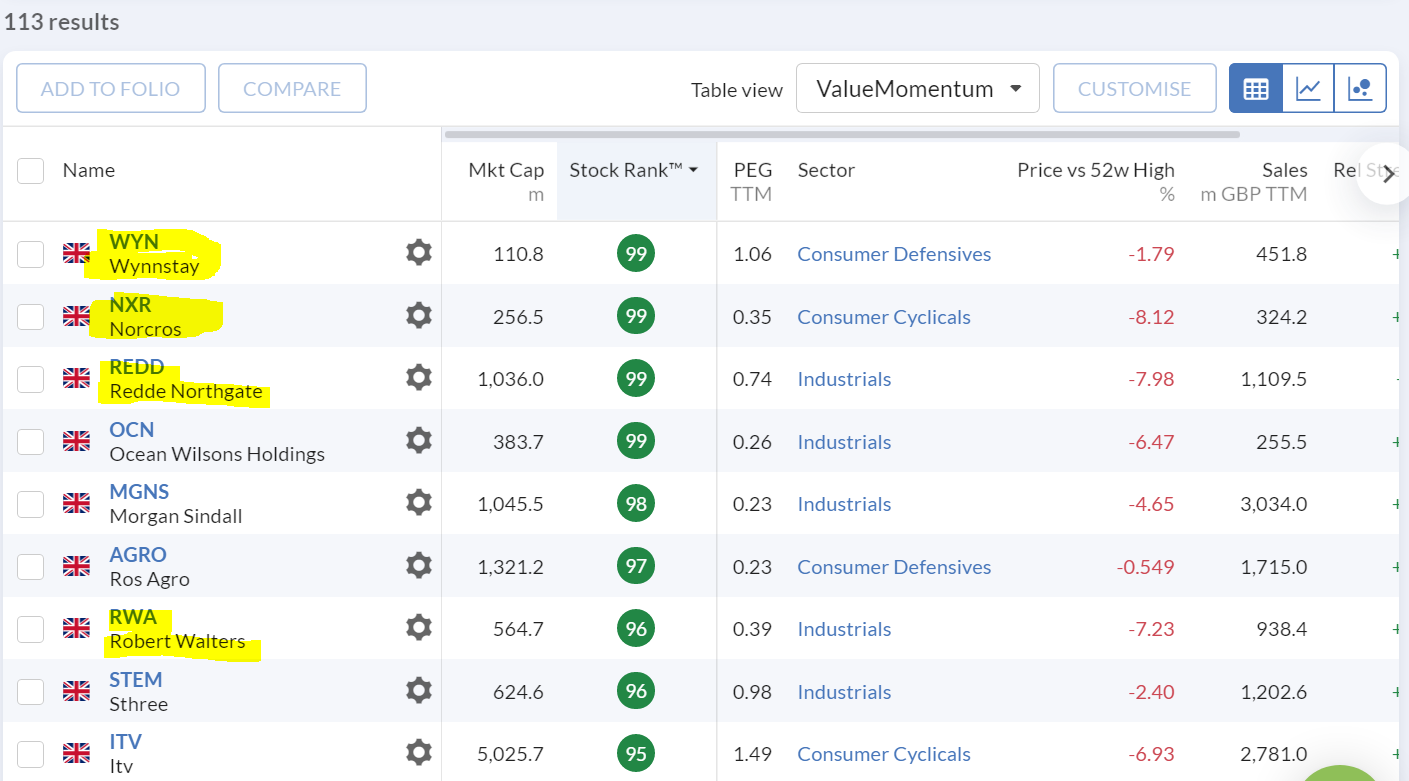The image size is (1409, 781).
Task: Switch to scatter plot view
Action: [1360, 88]
